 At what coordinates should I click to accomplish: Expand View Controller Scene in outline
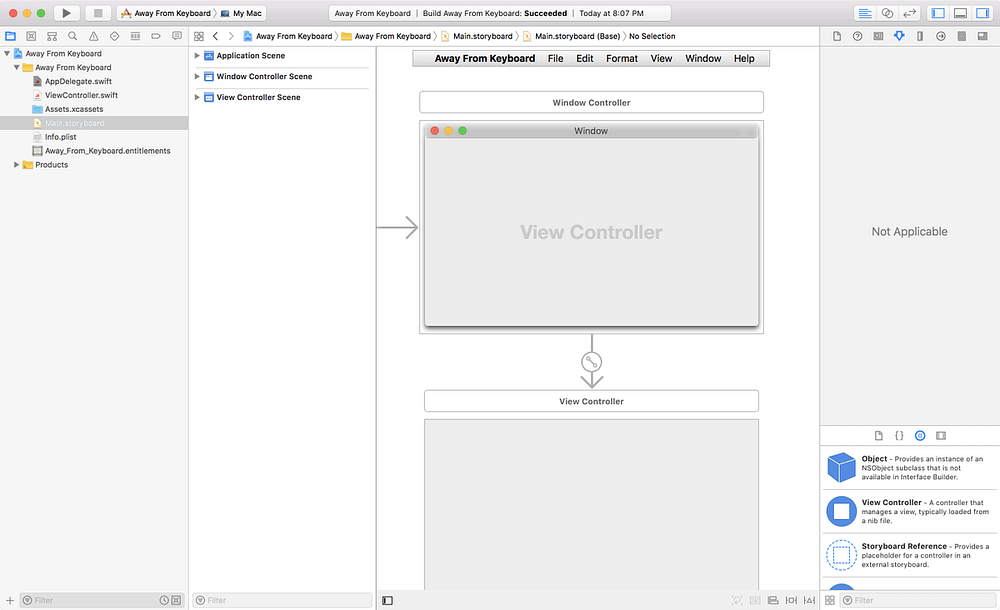coord(197,97)
